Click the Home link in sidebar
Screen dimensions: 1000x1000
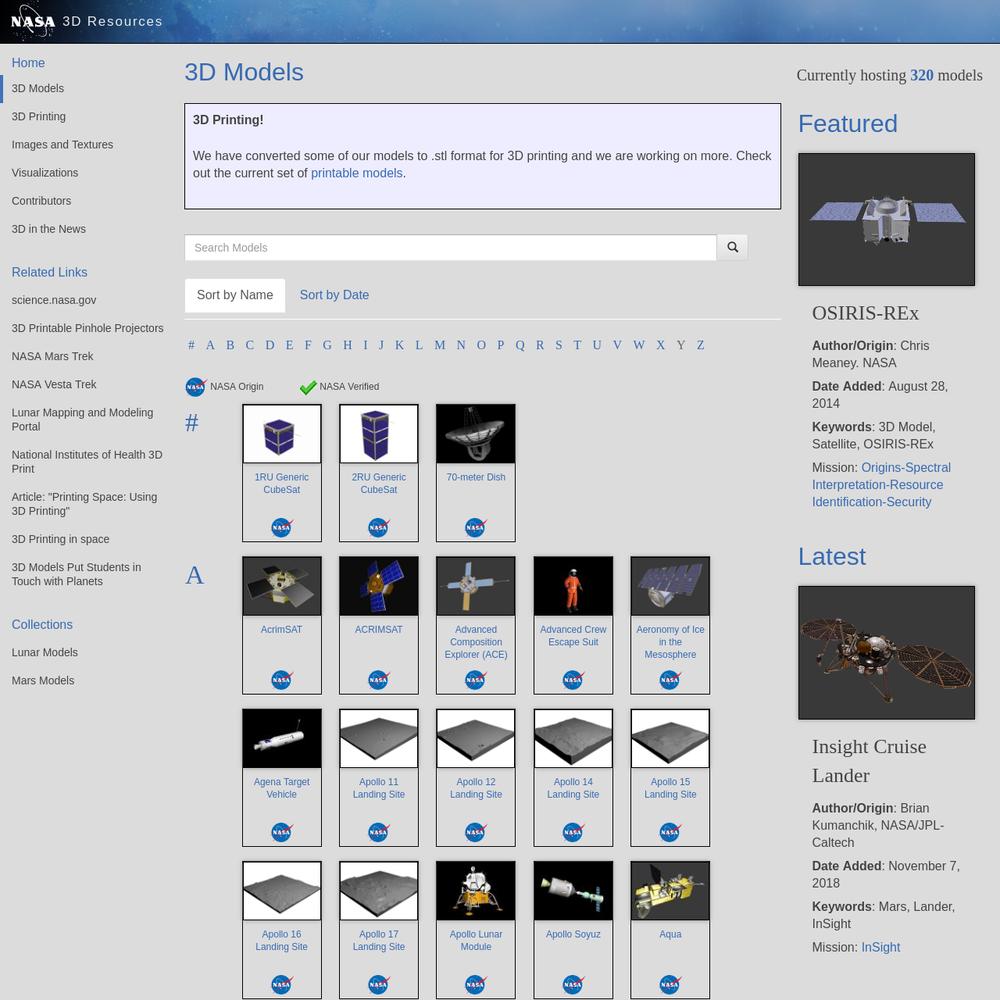point(28,63)
